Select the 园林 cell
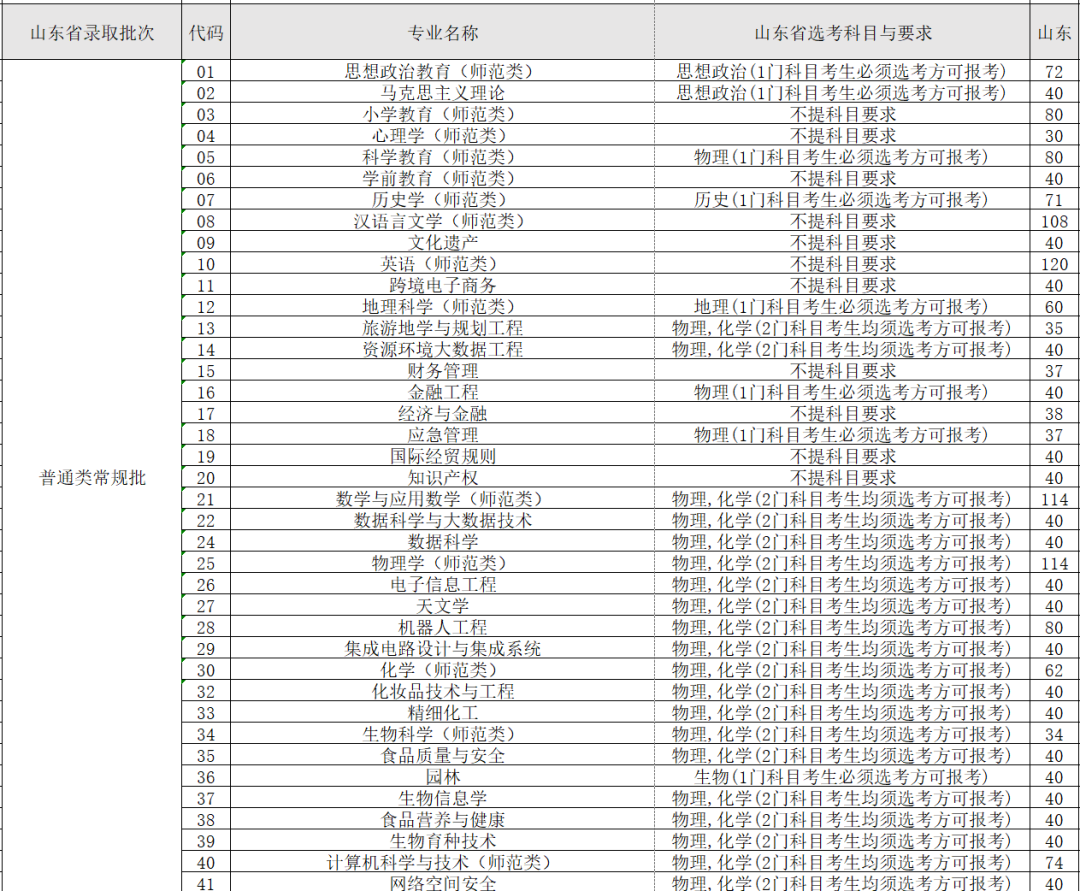The height and width of the screenshot is (891, 1080). coord(442,775)
